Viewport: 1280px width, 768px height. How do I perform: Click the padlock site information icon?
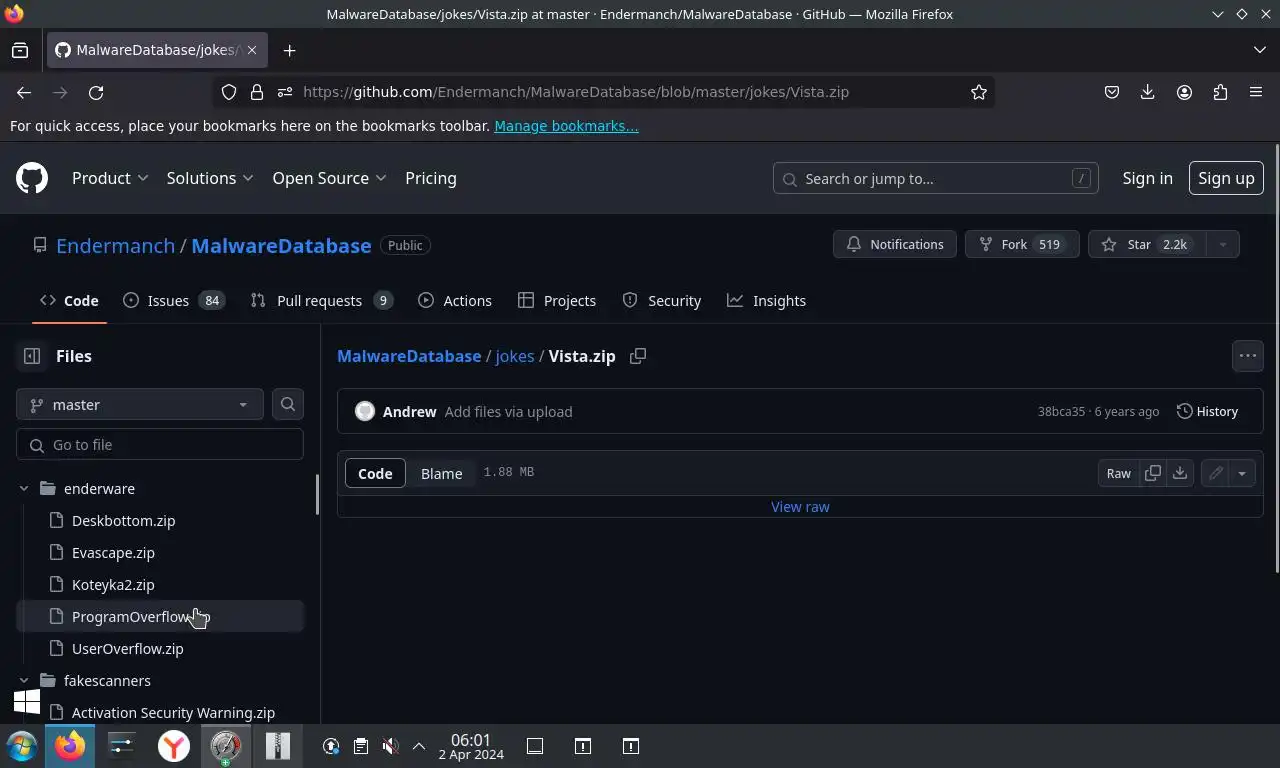pos(257,92)
